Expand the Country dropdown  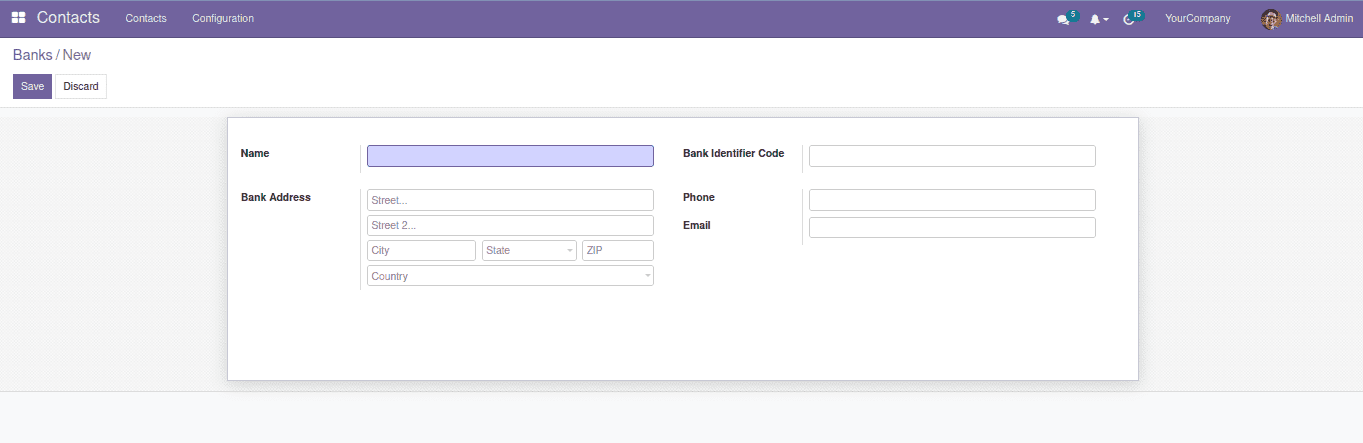pyautogui.click(x=510, y=276)
